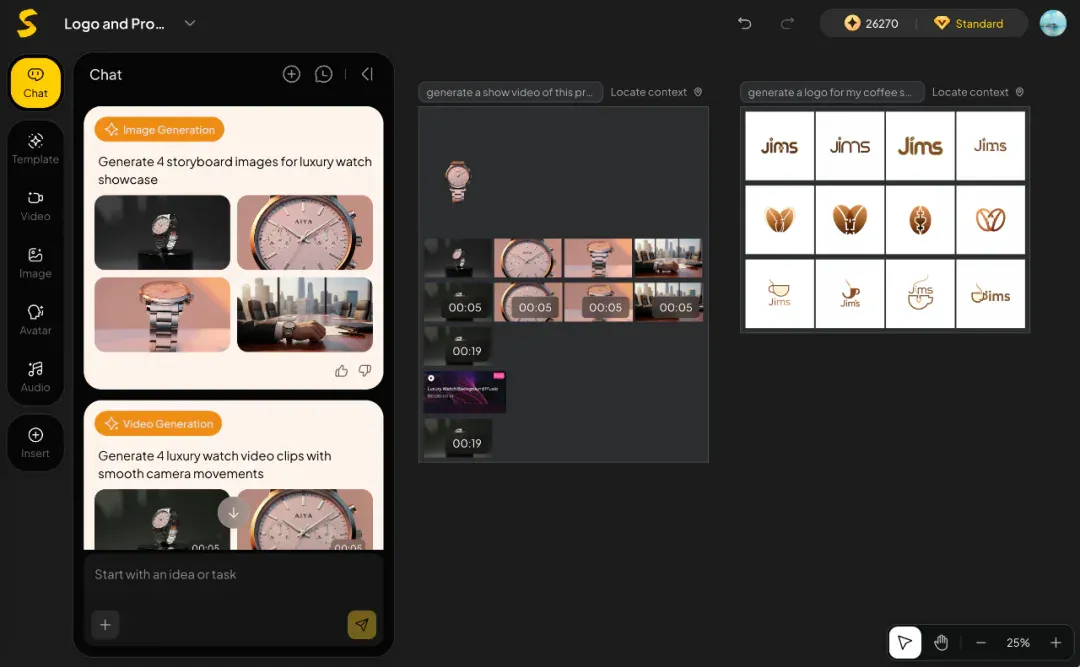Open the Standard plan badge

pyautogui.click(x=968, y=23)
